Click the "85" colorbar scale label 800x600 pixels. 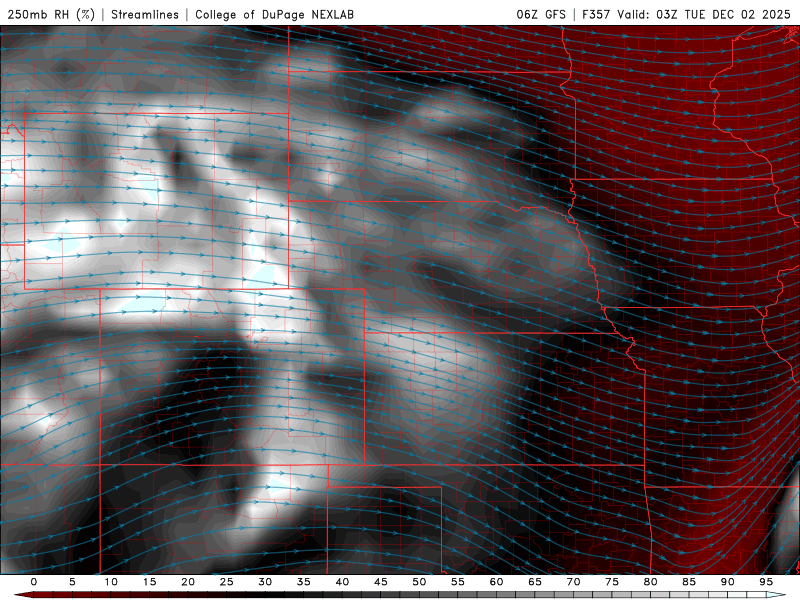point(689,582)
